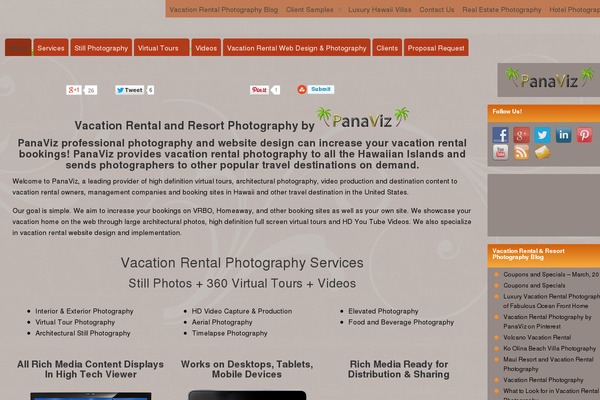Open the 'Volcano Vacation Rental' blog post

point(537,338)
